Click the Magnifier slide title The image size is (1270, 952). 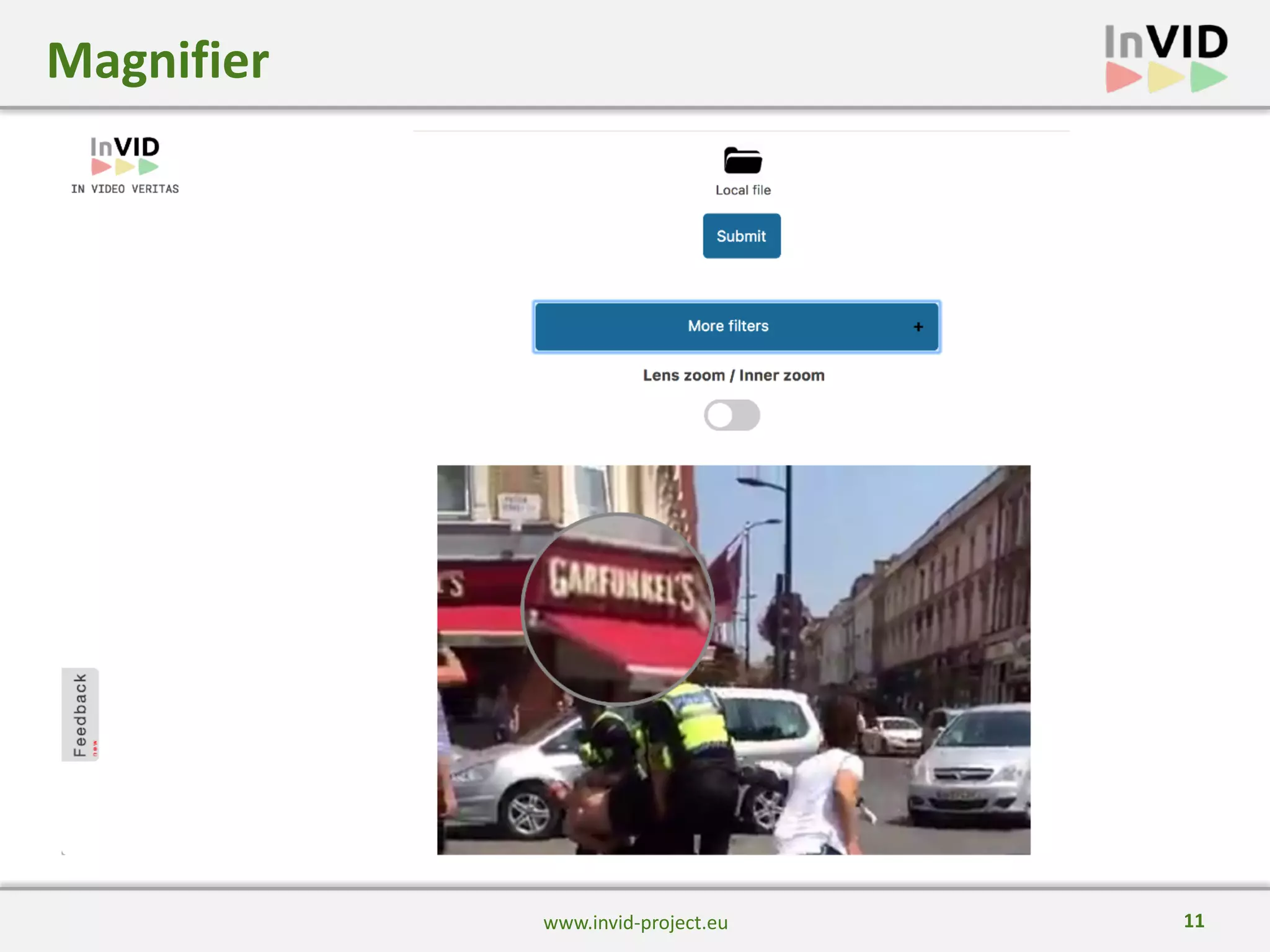coord(158,61)
